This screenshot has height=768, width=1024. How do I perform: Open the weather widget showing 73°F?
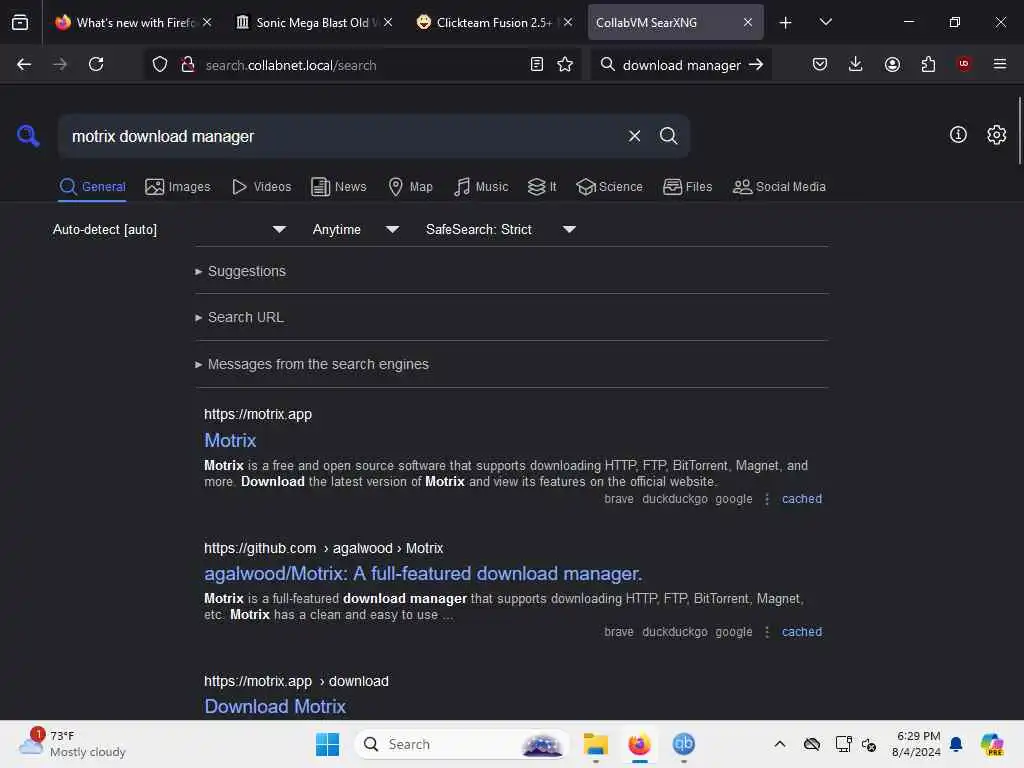(x=72, y=743)
